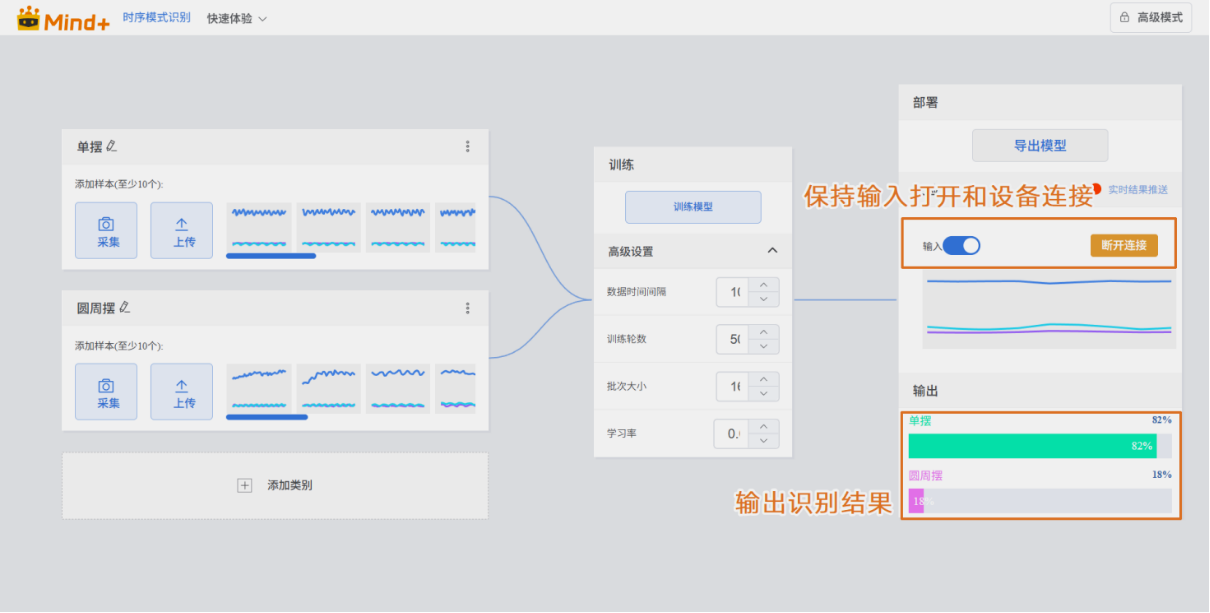Click 采集 camera button in 圆周摆 class
The width and height of the screenshot is (1210, 613).
106,392
